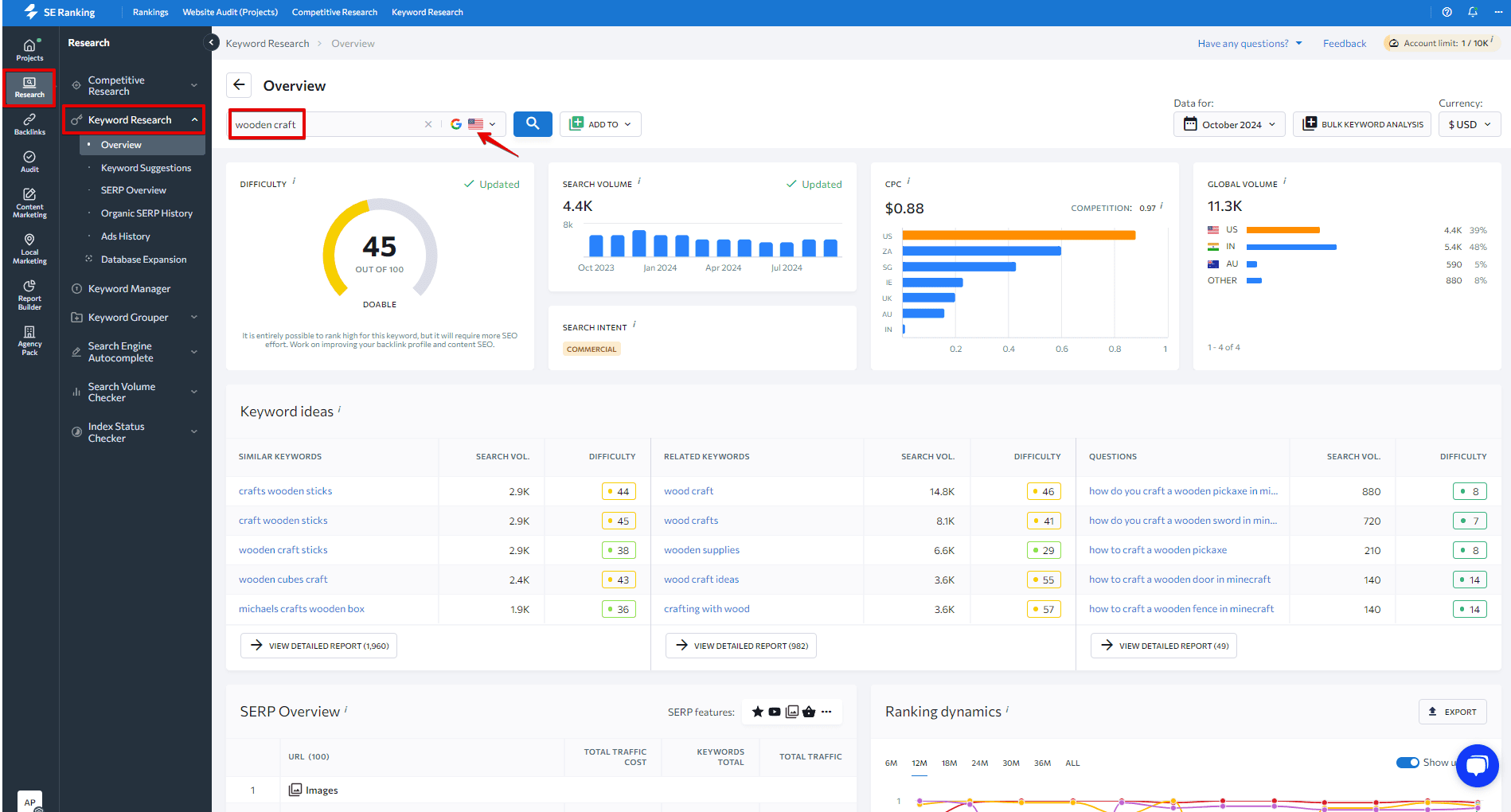Select SERP Overview in sidebar
The image size is (1511, 812).
pyautogui.click(x=134, y=190)
